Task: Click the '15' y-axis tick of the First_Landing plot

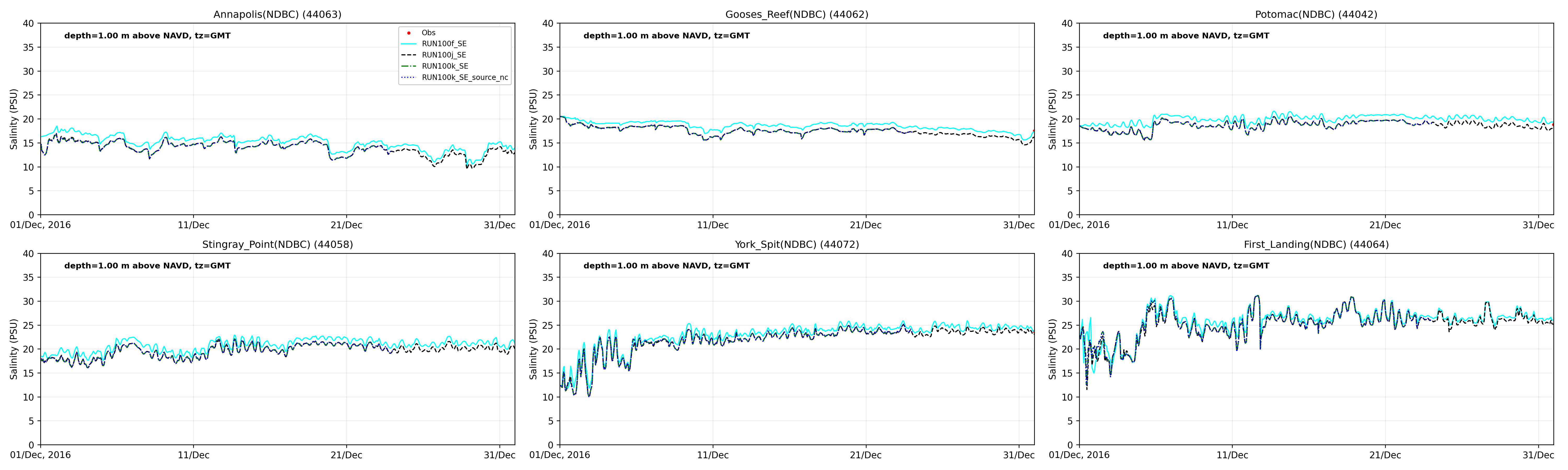Action: coord(1067,373)
